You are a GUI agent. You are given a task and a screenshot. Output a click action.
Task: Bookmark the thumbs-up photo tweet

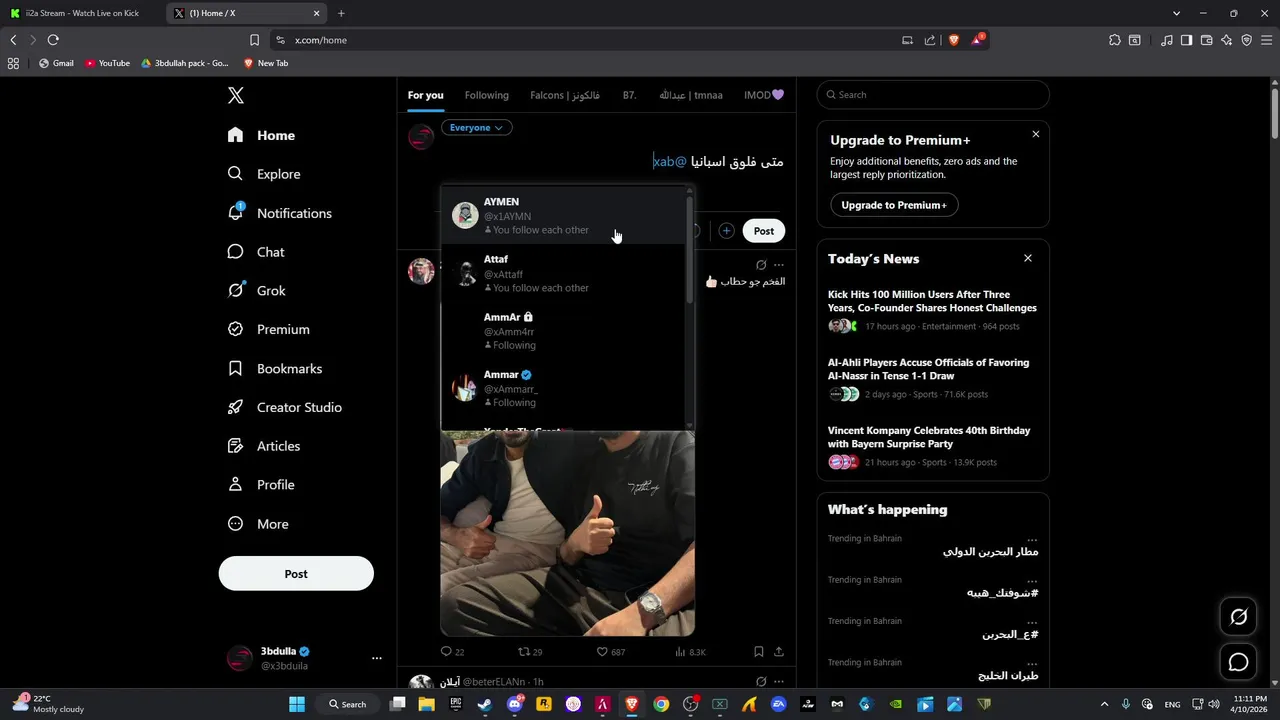click(x=759, y=652)
